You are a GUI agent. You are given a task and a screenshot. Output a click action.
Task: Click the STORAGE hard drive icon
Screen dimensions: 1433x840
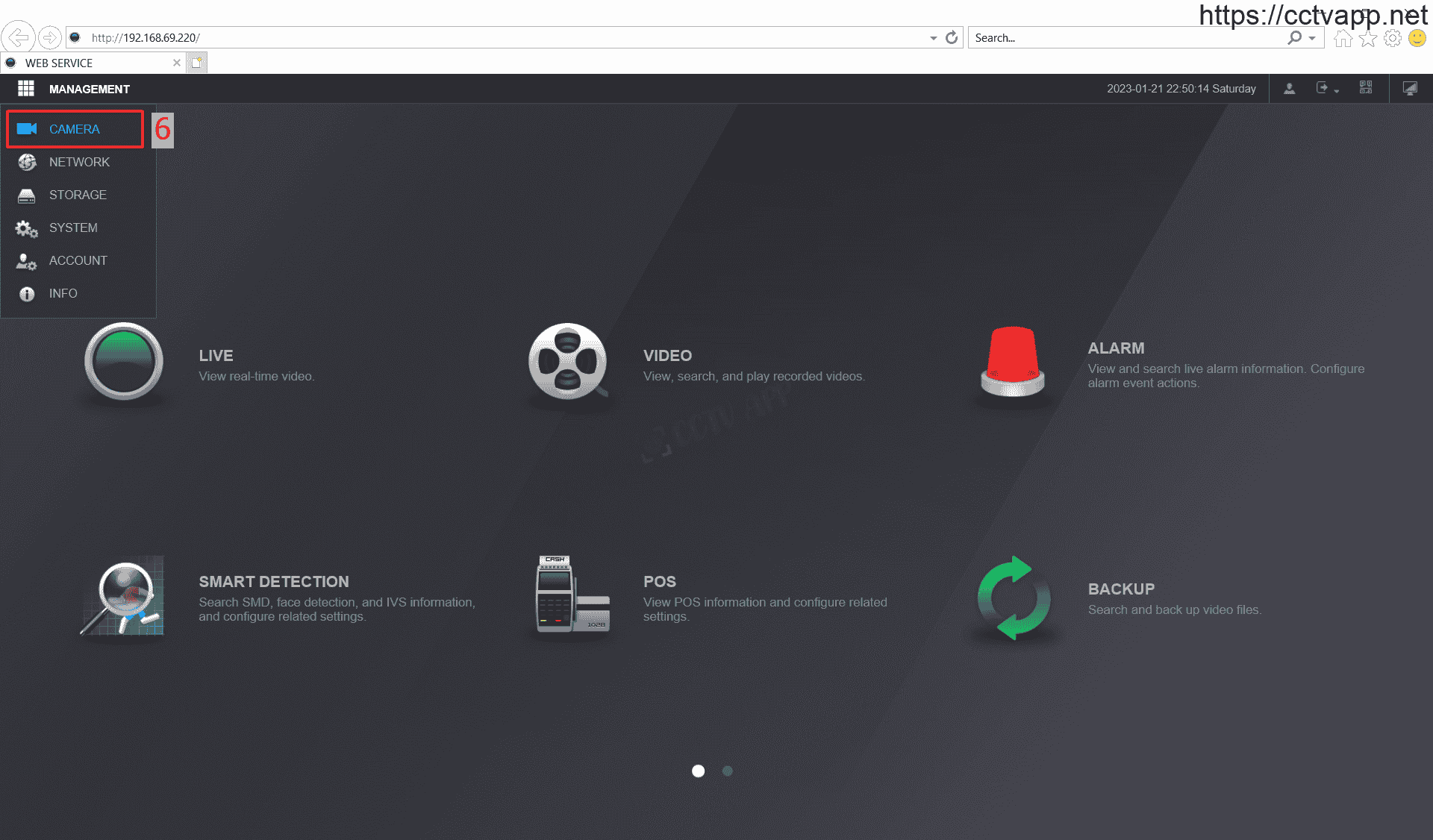(x=27, y=195)
